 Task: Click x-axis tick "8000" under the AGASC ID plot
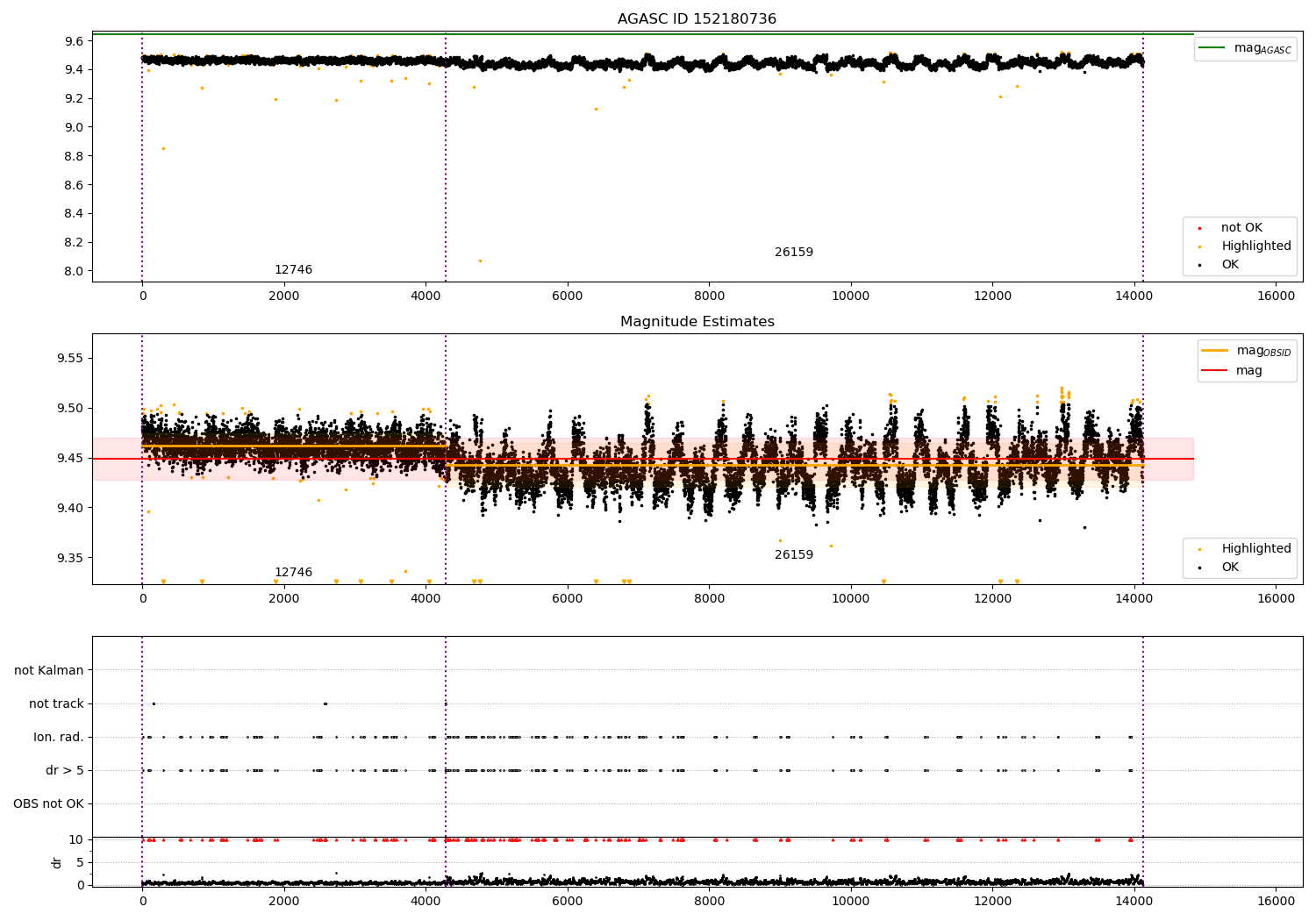pos(709,296)
